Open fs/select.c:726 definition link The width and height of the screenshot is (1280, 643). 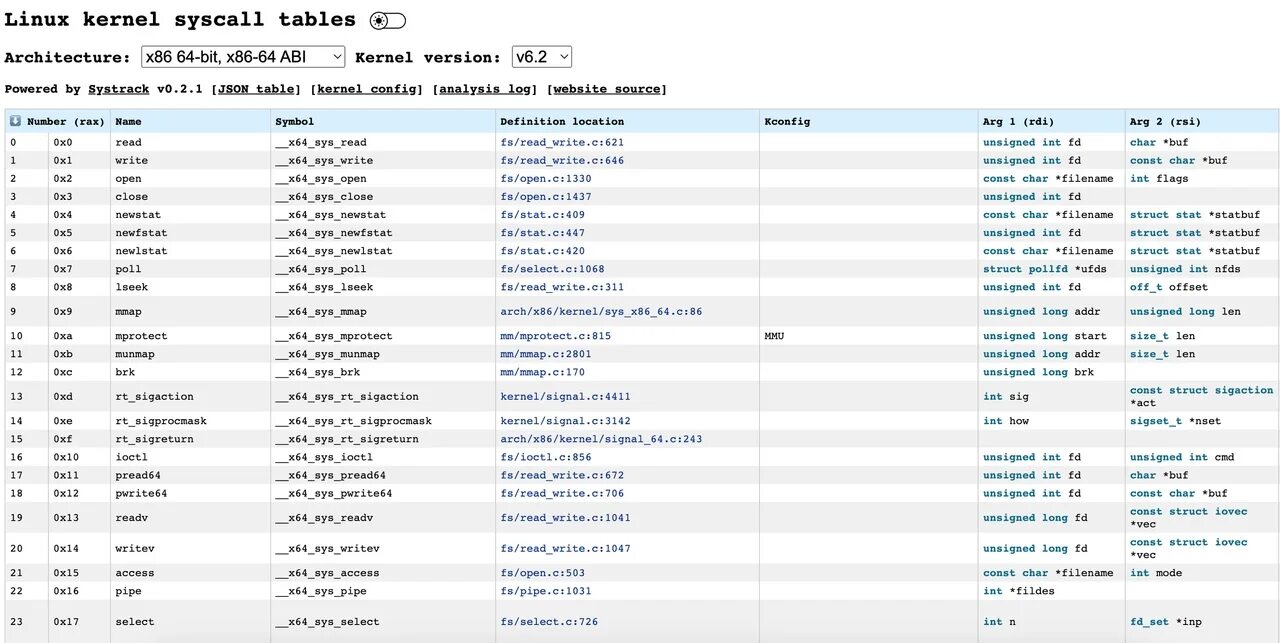[549, 621]
